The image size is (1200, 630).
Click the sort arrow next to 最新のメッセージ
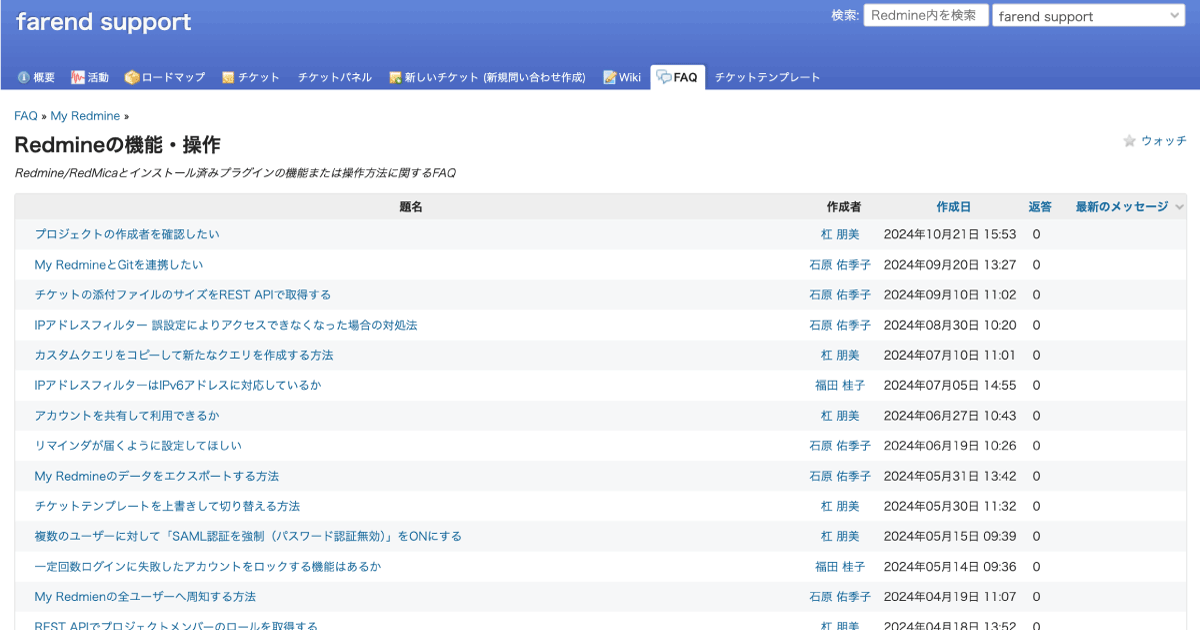point(1179,207)
